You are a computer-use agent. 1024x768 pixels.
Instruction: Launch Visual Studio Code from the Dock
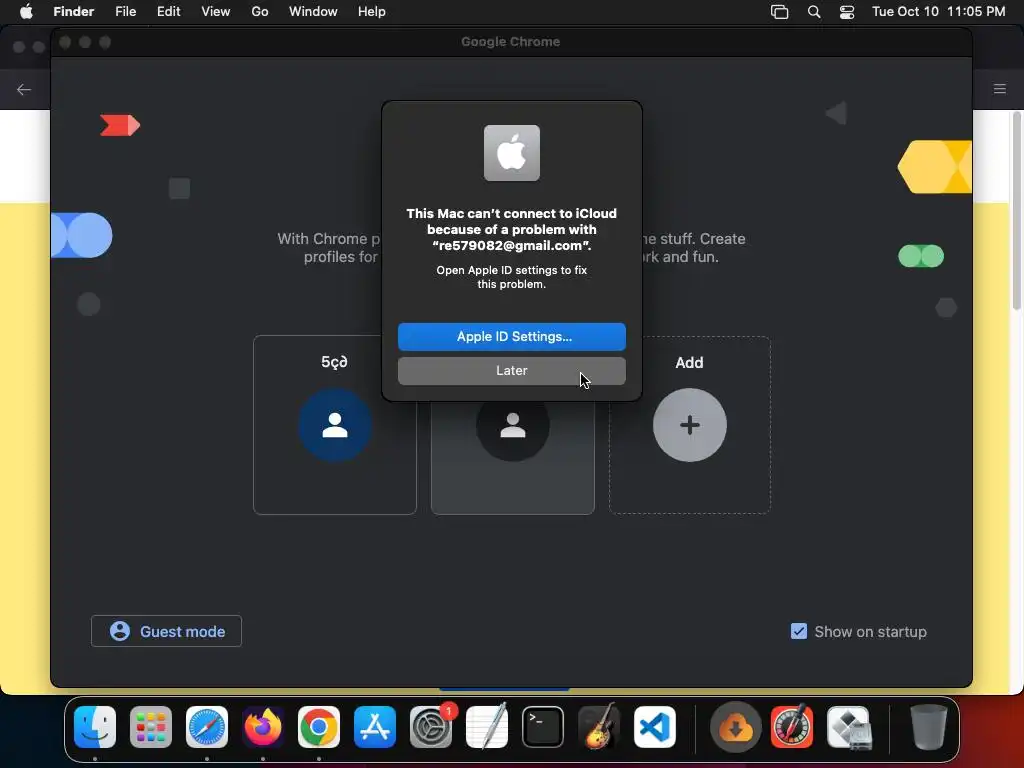[x=655, y=727]
